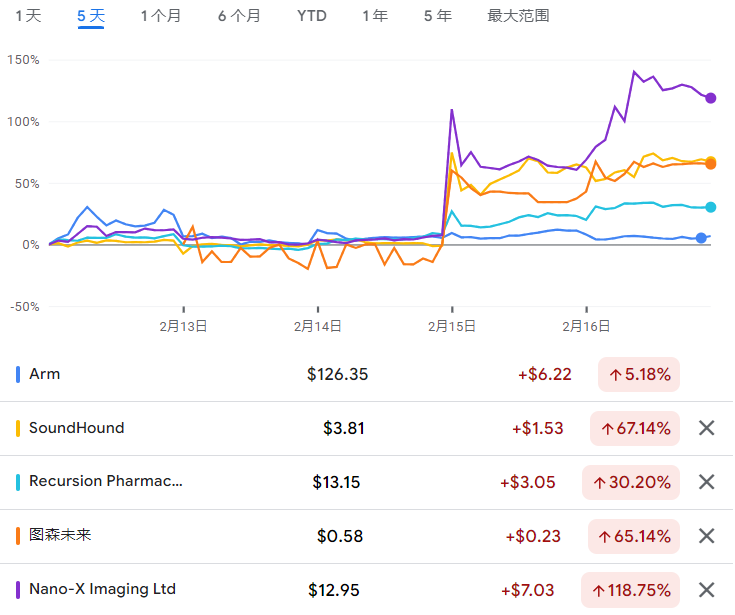Click the blue Arm color marker
Screen dimensions: 735x615
pos(18,375)
